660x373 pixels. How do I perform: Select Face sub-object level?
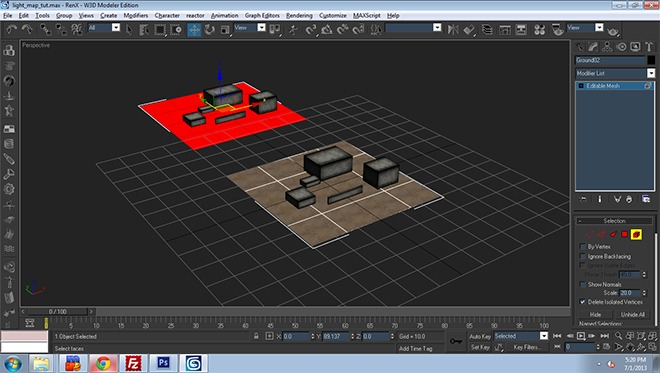613,234
